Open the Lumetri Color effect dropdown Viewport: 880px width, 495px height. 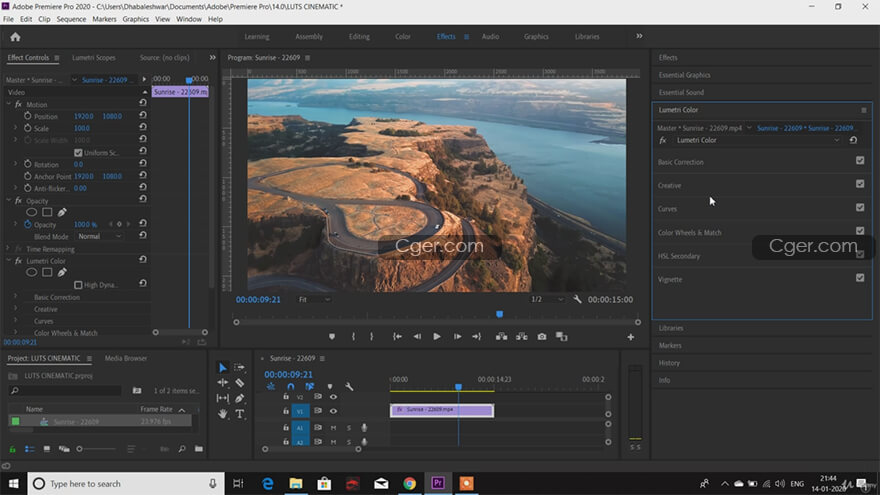tap(758, 140)
